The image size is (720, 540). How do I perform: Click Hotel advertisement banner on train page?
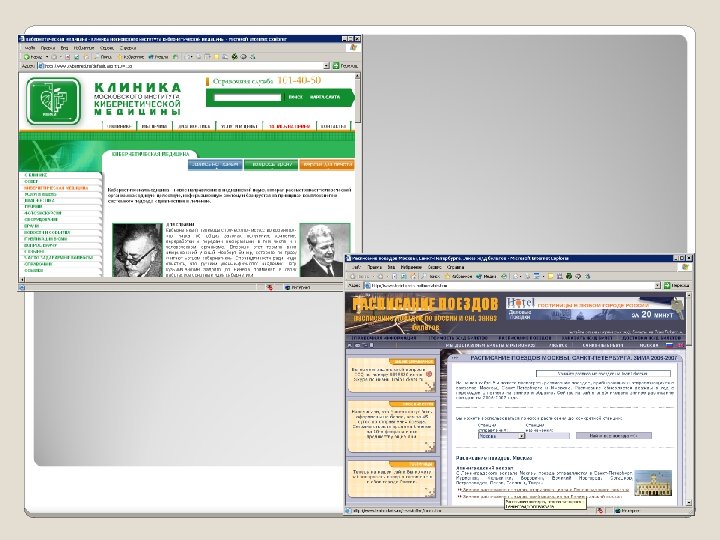click(x=596, y=309)
